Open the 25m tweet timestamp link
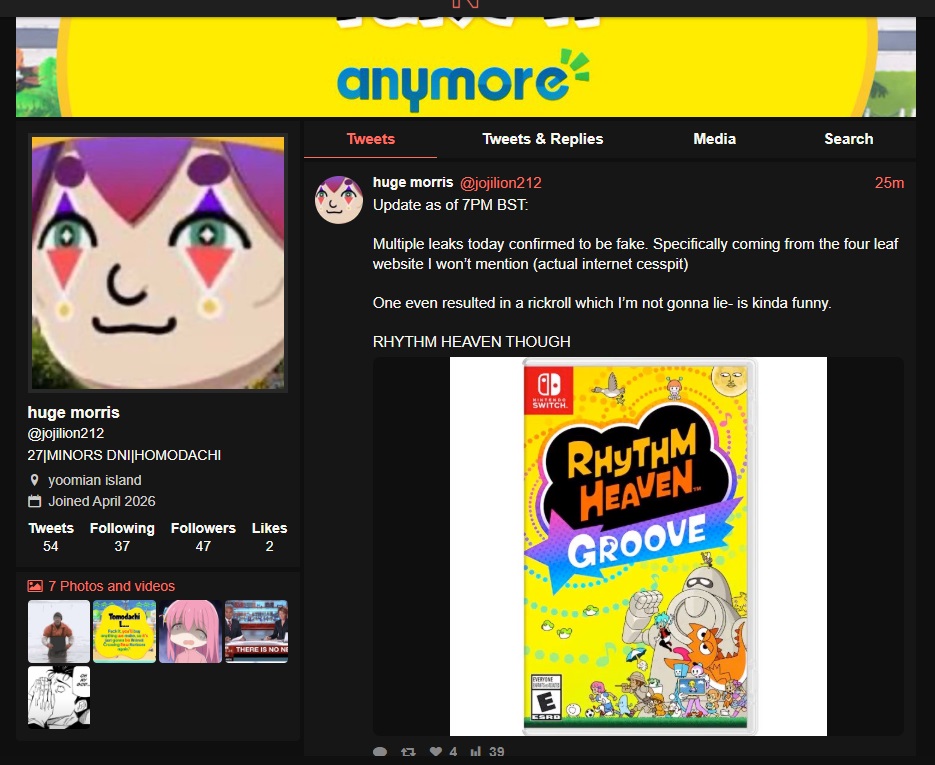 (889, 183)
